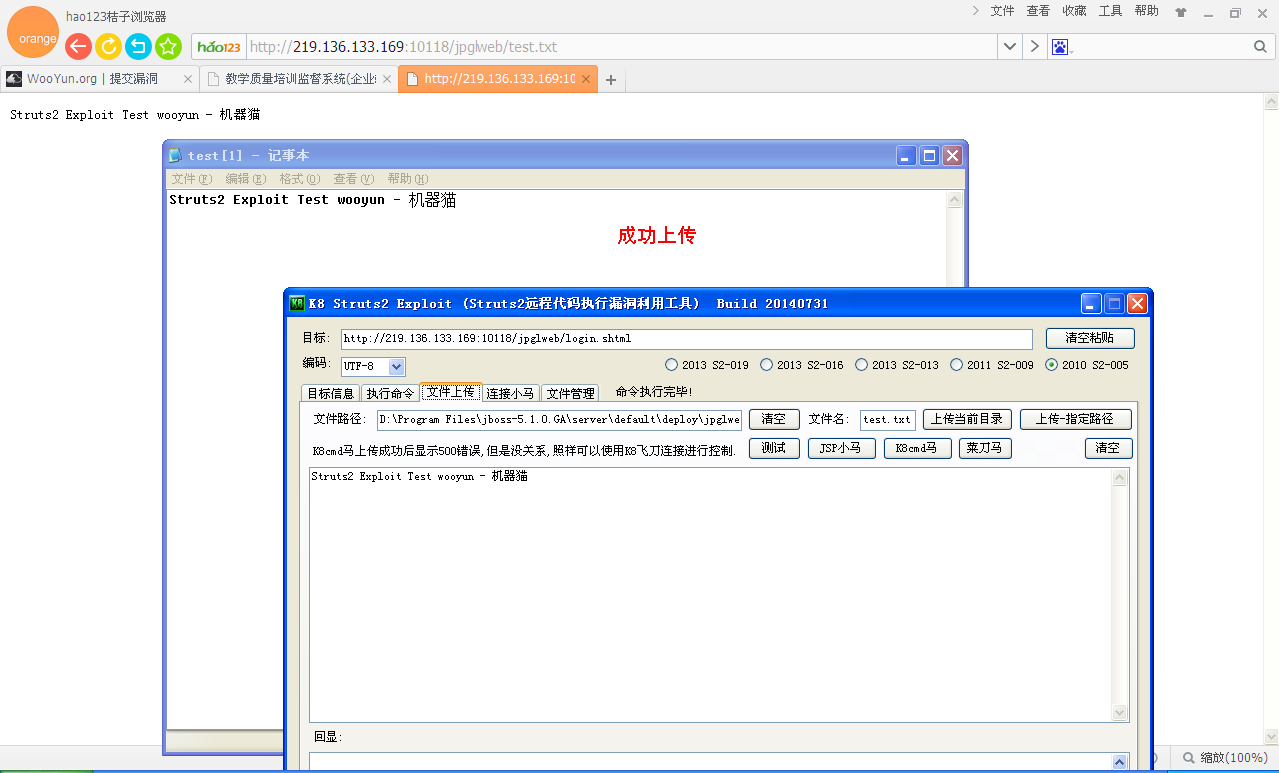
Task: Open Notepad 查看 menu
Action: click(353, 179)
